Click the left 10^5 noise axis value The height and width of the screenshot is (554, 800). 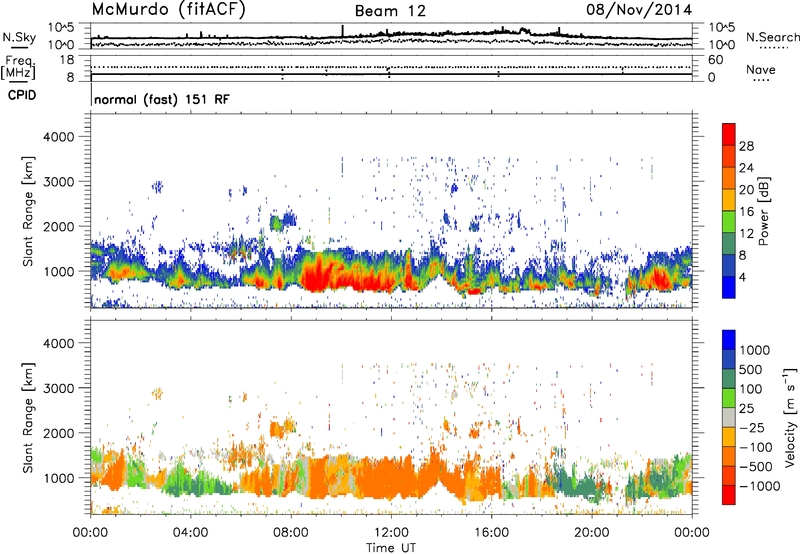click(x=62, y=28)
